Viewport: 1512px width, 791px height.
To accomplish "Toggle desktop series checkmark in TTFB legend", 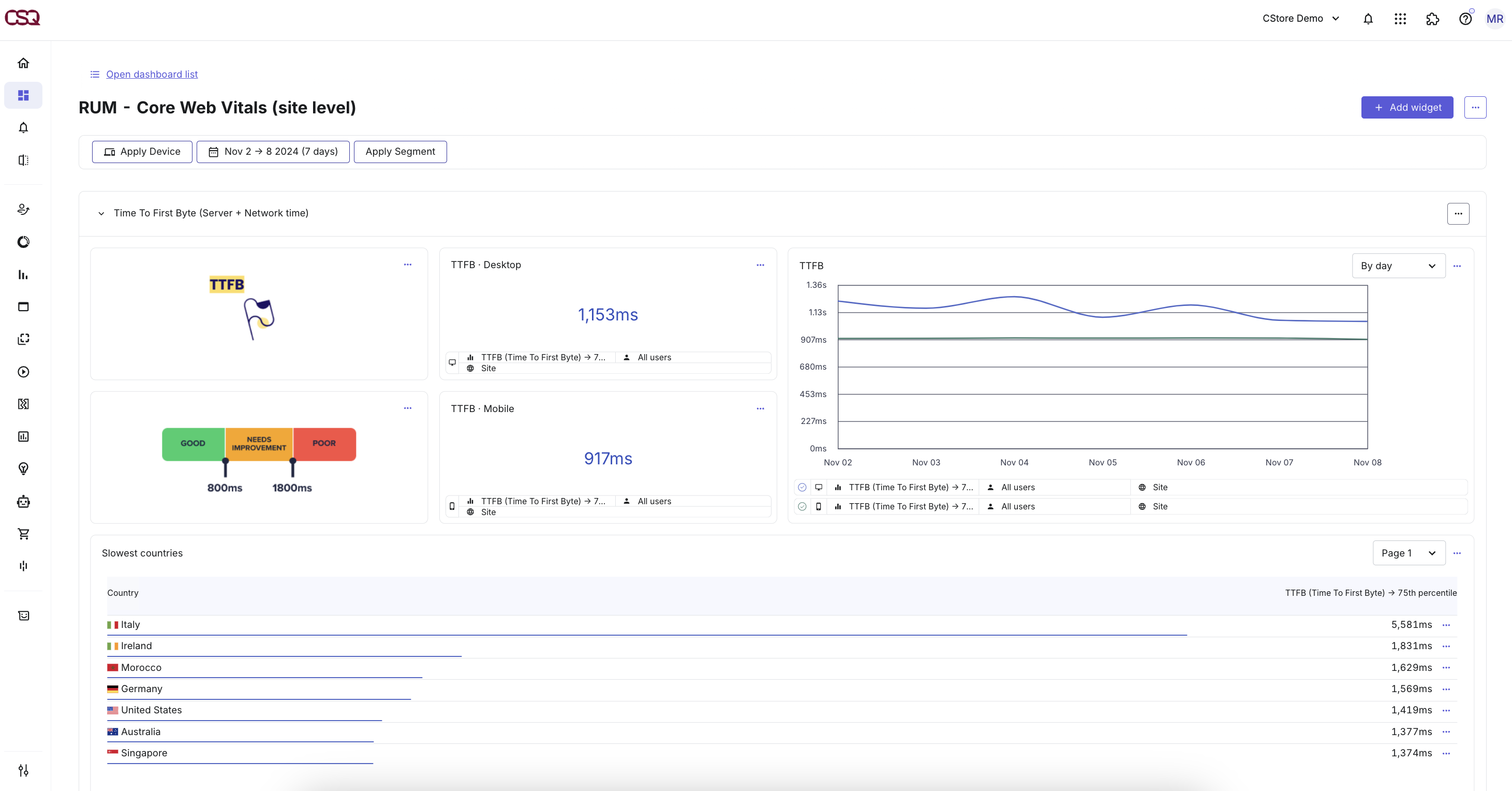I will pos(803,488).
